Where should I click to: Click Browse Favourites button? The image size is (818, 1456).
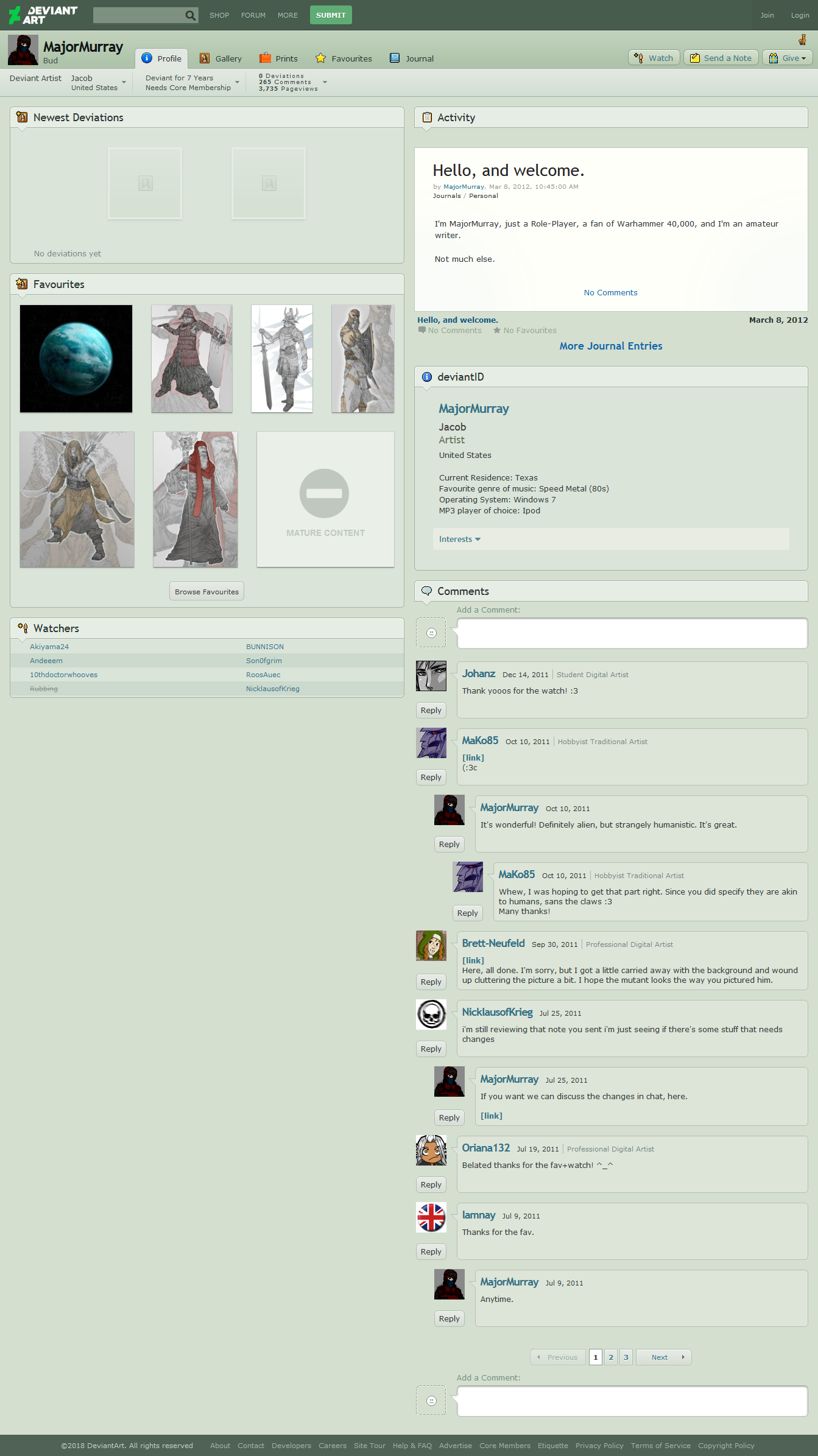[x=206, y=592]
